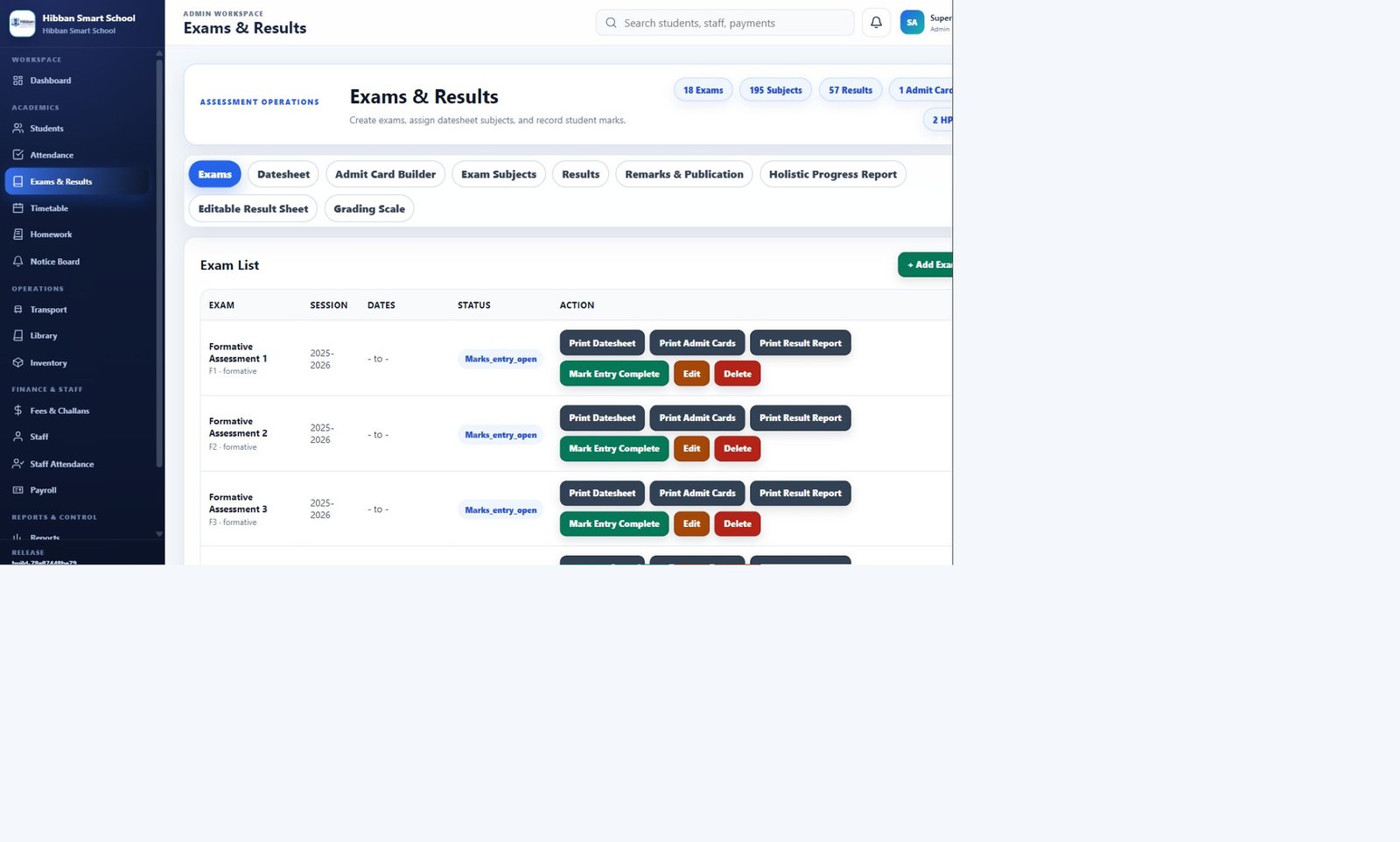The height and width of the screenshot is (842, 1400).
Task: Delete Formative Assessment 3
Action: coord(738,524)
